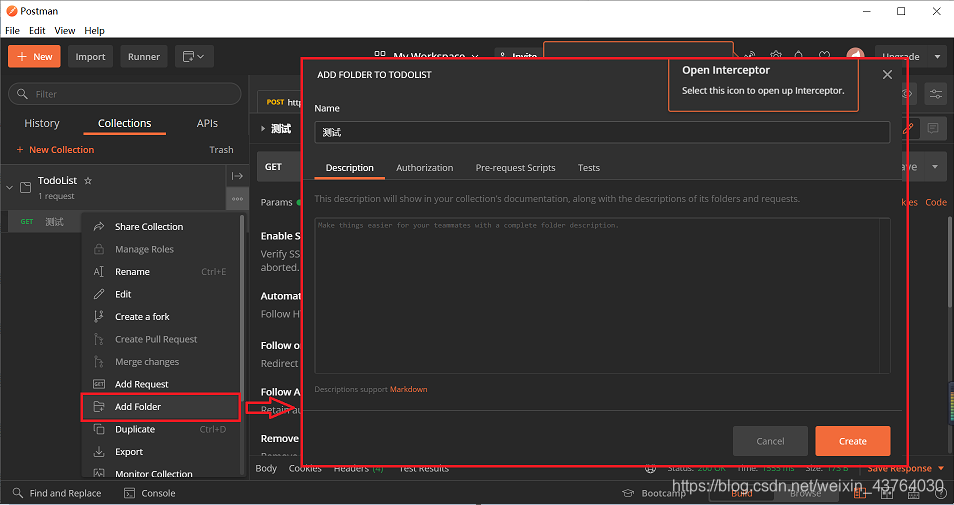Collapse the TodoList collection chevron
954x505 pixels.
[9, 187]
